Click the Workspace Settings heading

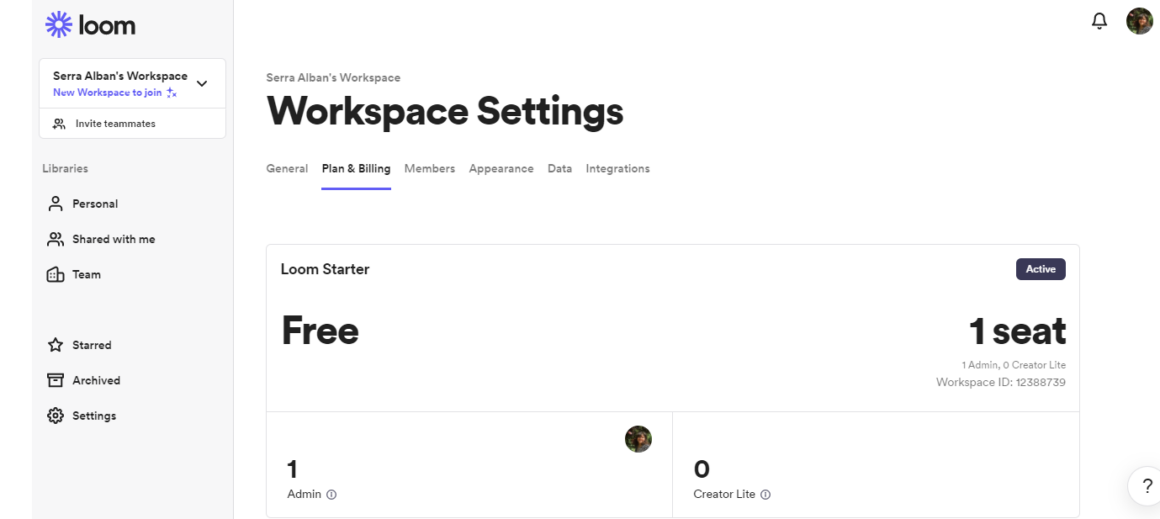click(445, 112)
